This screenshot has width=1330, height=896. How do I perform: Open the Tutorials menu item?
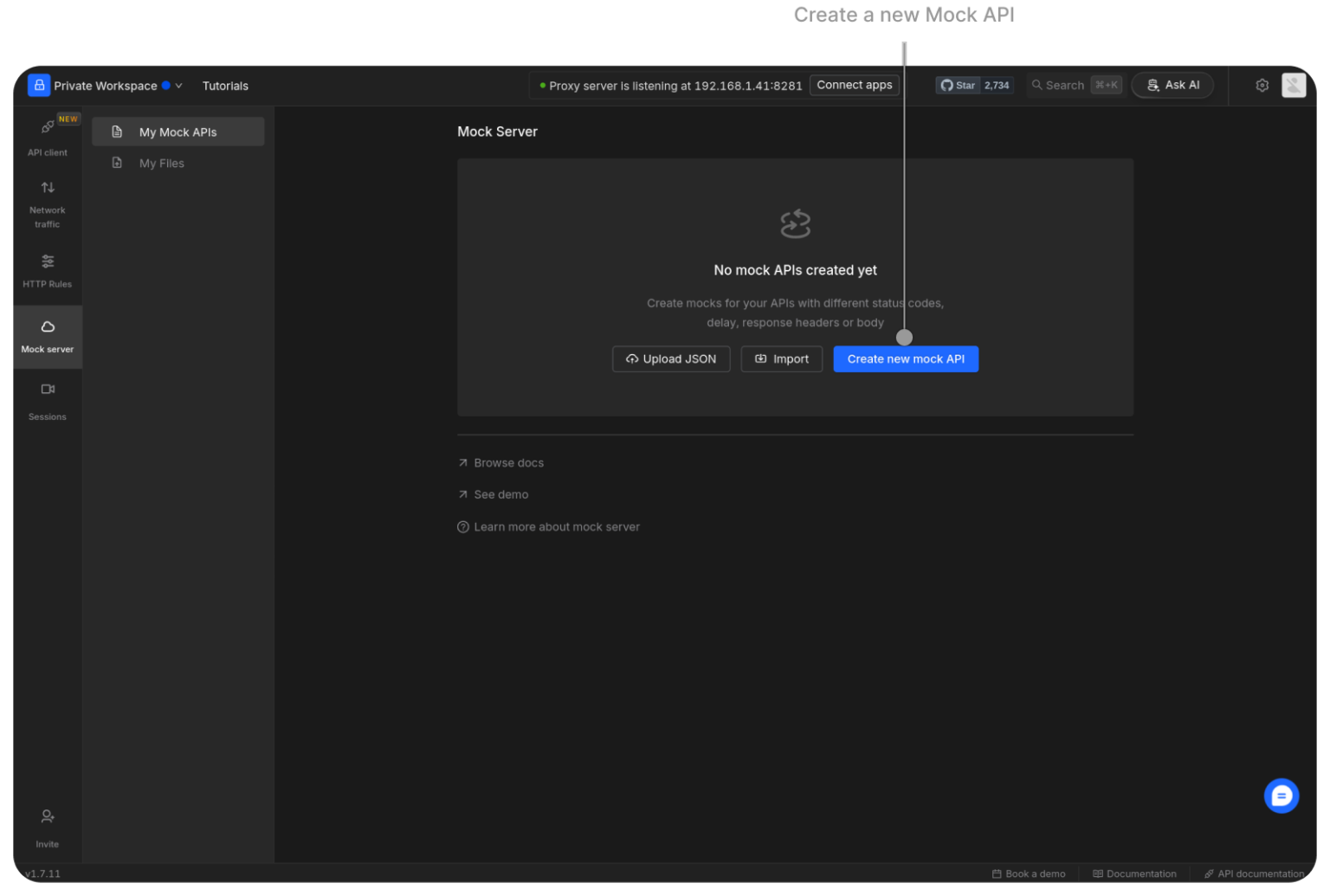[225, 85]
